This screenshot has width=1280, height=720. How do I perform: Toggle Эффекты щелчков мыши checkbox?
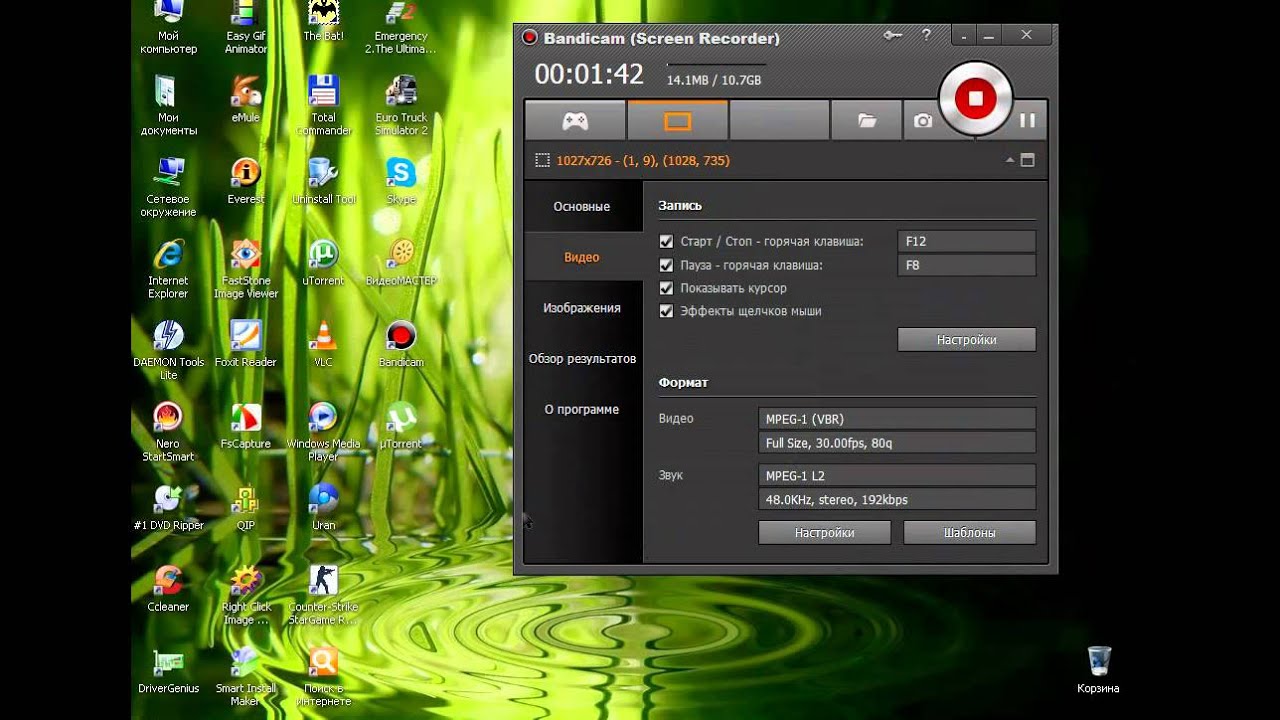coord(666,311)
